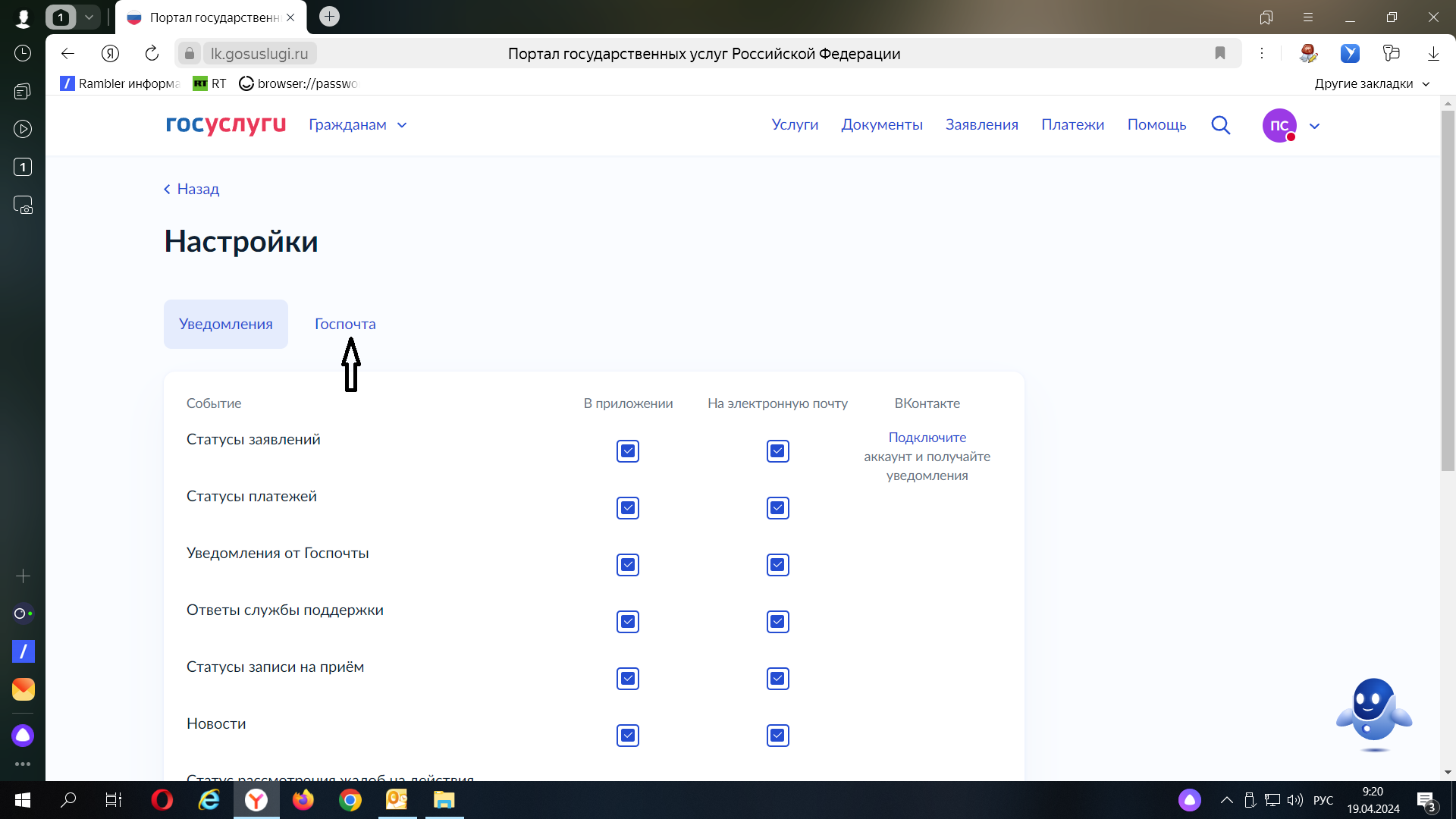Uncheck Статусы заявлений in-app notification checkbox

tap(627, 451)
